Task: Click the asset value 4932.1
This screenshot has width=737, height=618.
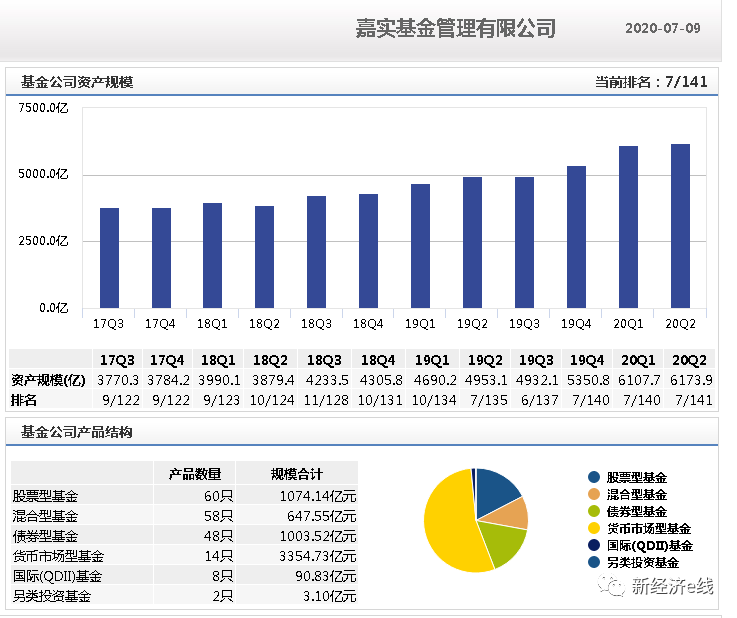Action: pyautogui.click(x=537, y=380)
